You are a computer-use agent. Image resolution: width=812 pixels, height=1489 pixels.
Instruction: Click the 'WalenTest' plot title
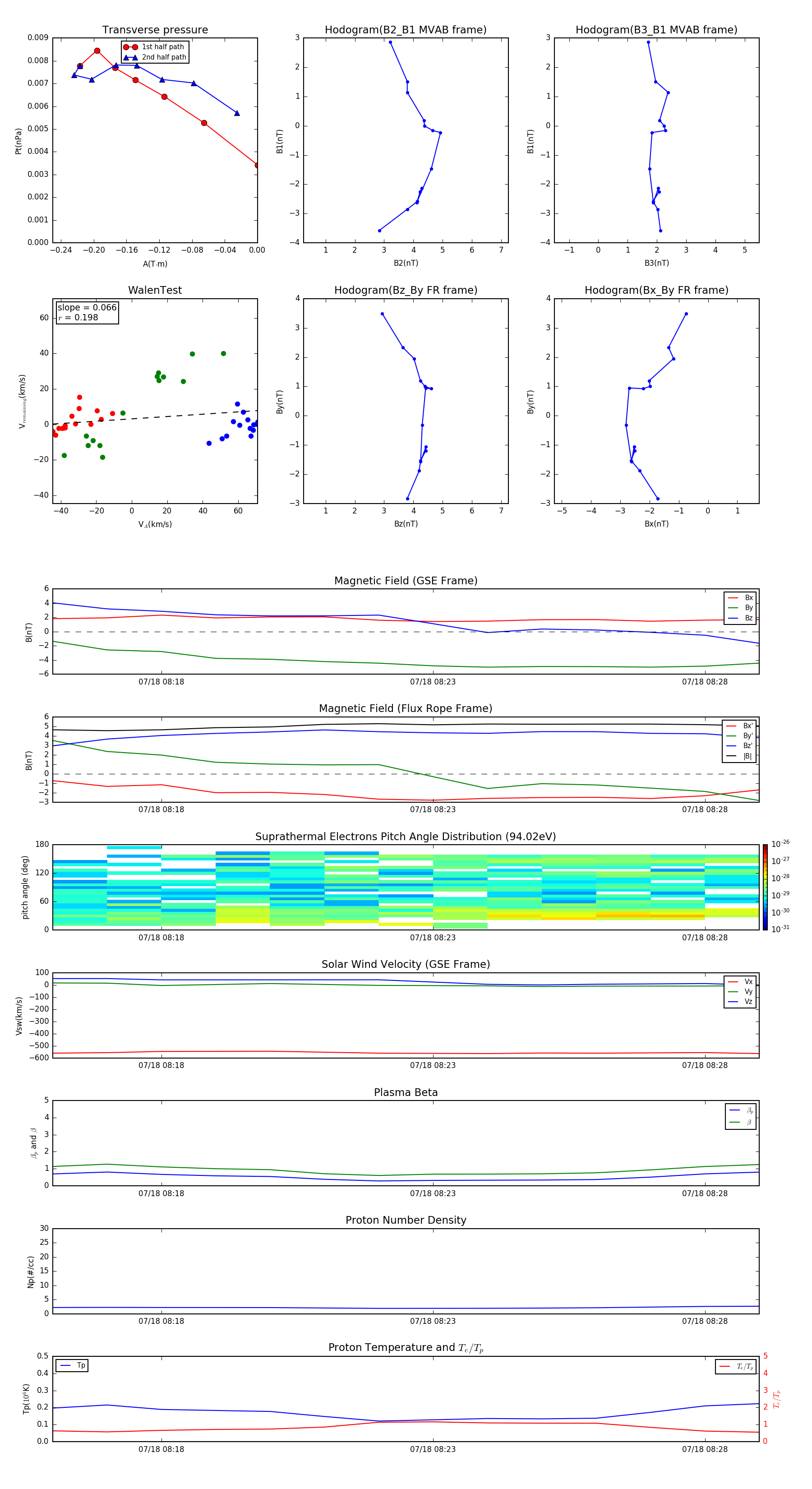[x=155, y=290]
